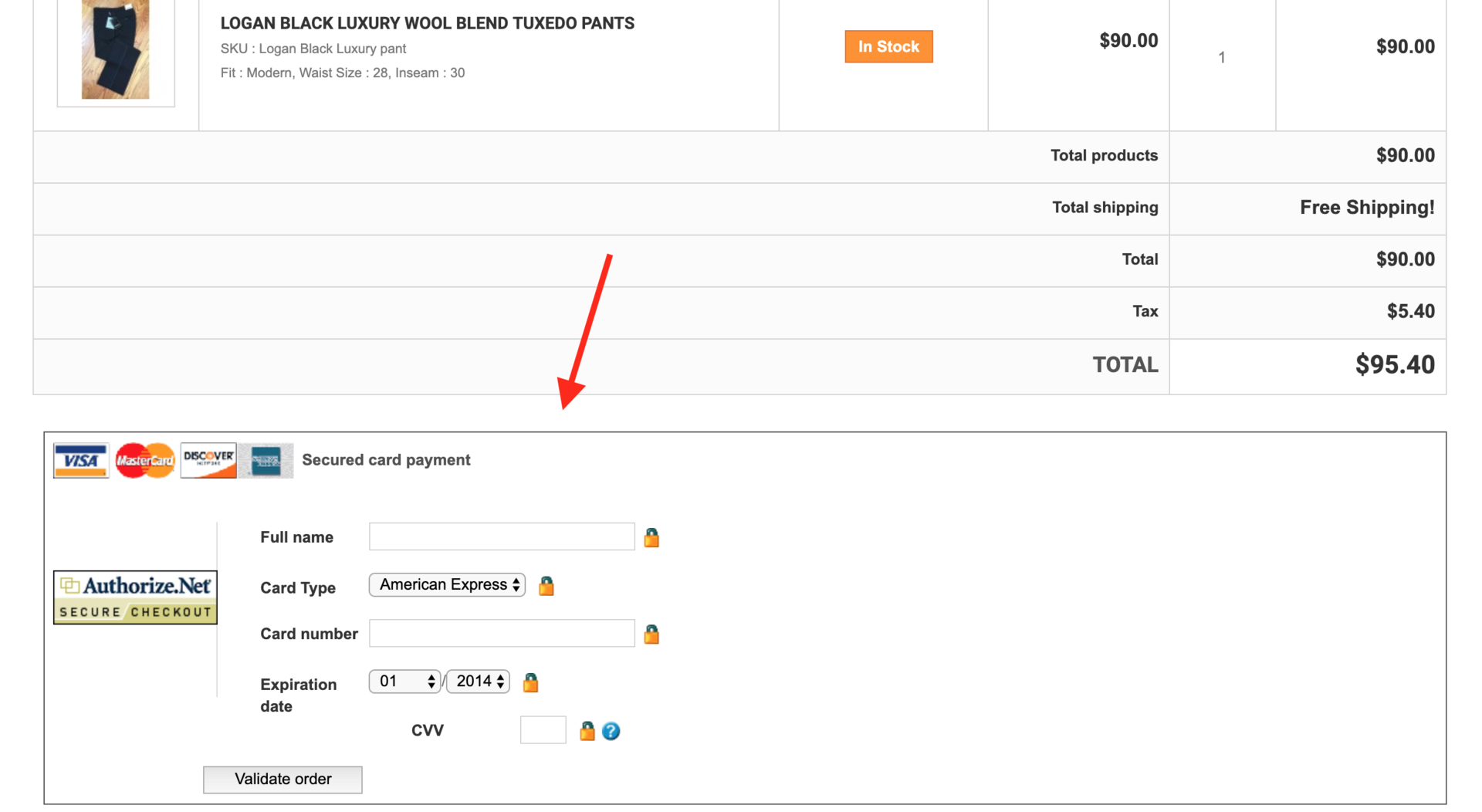Image resolution: width=1482 pixels, height=812 pixels.
Task: Click the American Express card logo
Action: click(x=266, y=461)
